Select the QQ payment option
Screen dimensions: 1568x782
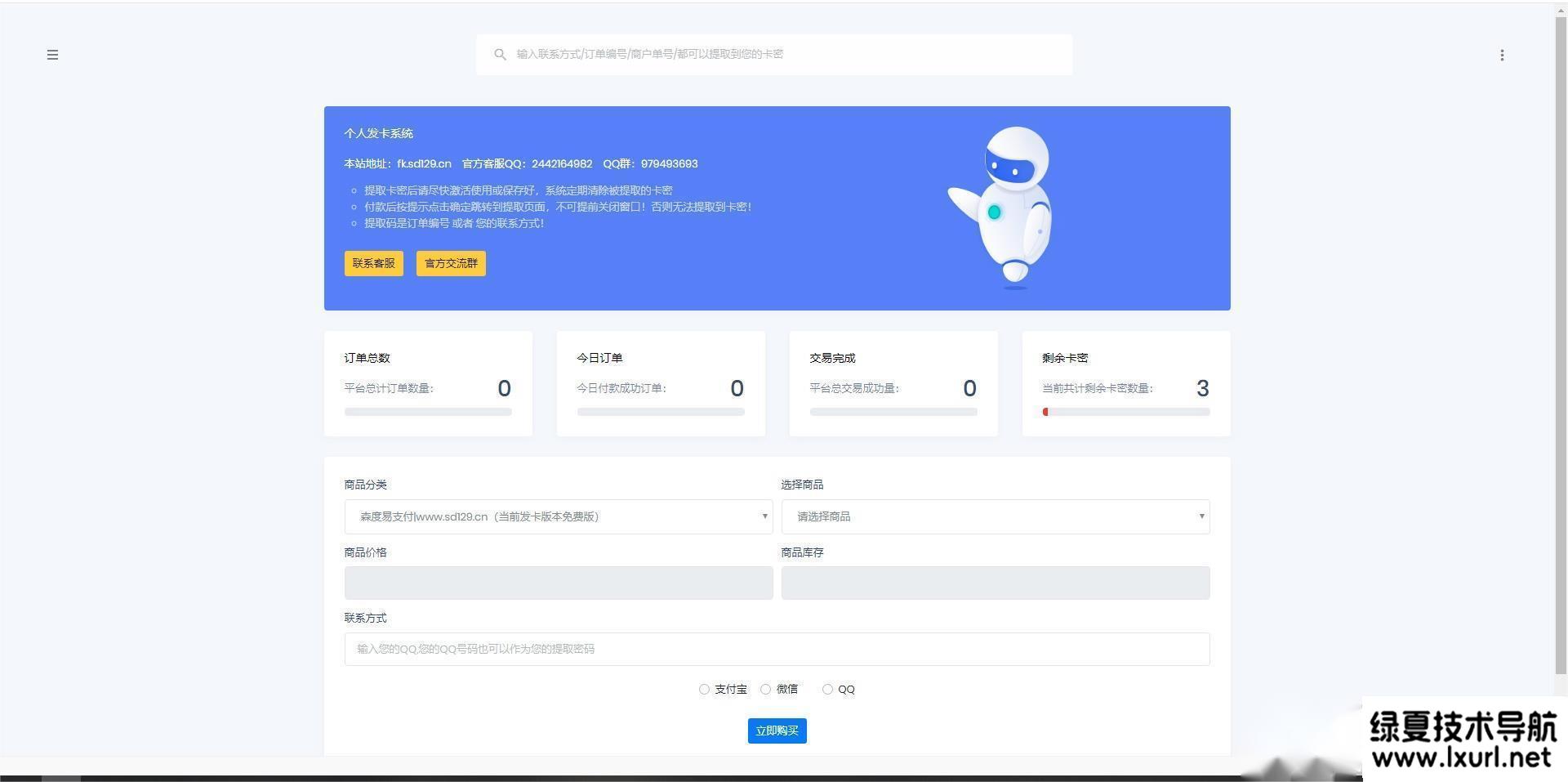[x=827, y=690]
